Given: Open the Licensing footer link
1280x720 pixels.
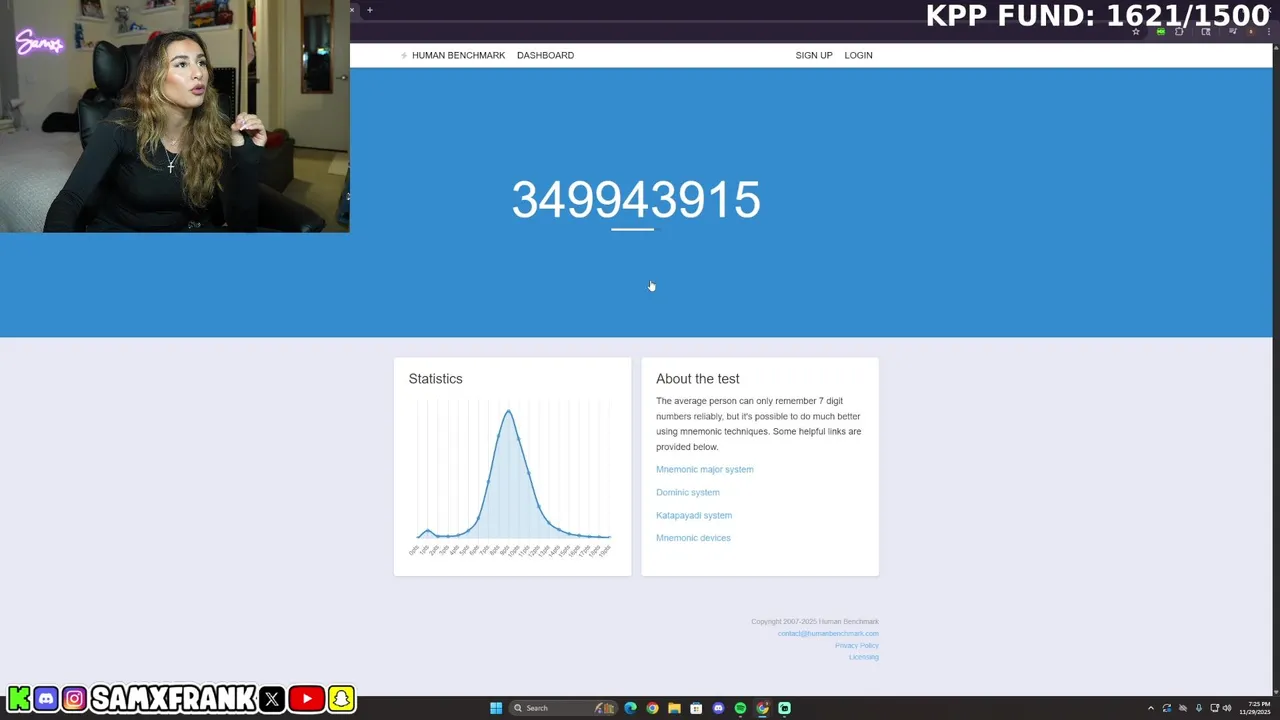Looking at the screenshot, I should [x=864, y=657].
